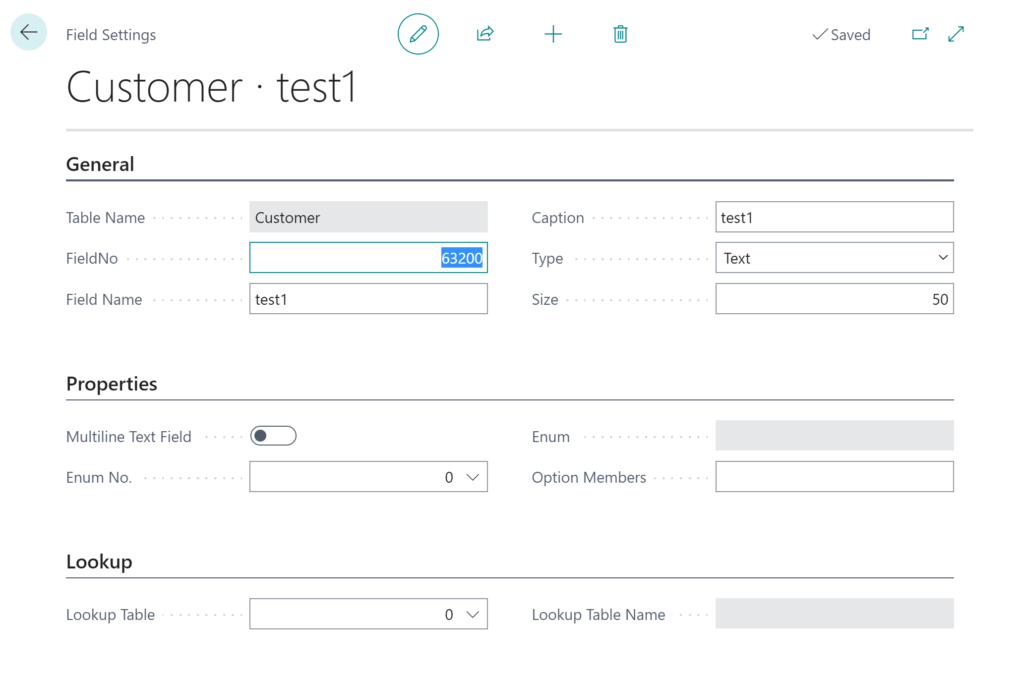Collapse the General section header

tap(100, 164)
